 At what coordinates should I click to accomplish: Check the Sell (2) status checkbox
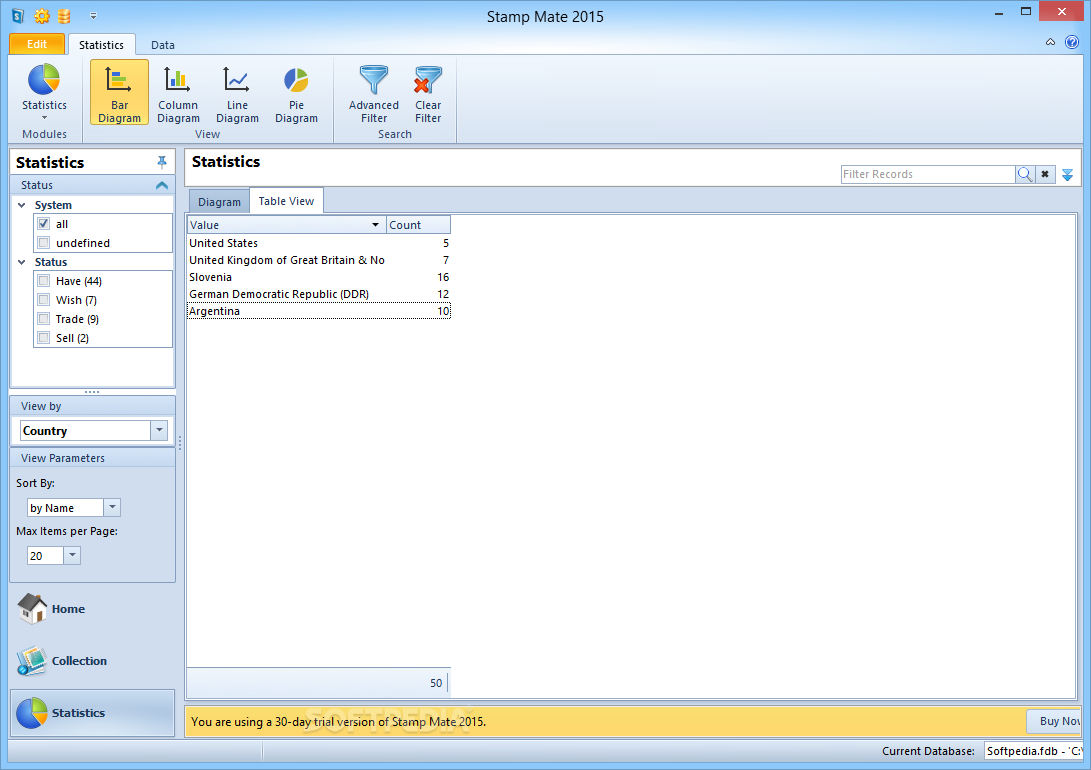[44, 337]
